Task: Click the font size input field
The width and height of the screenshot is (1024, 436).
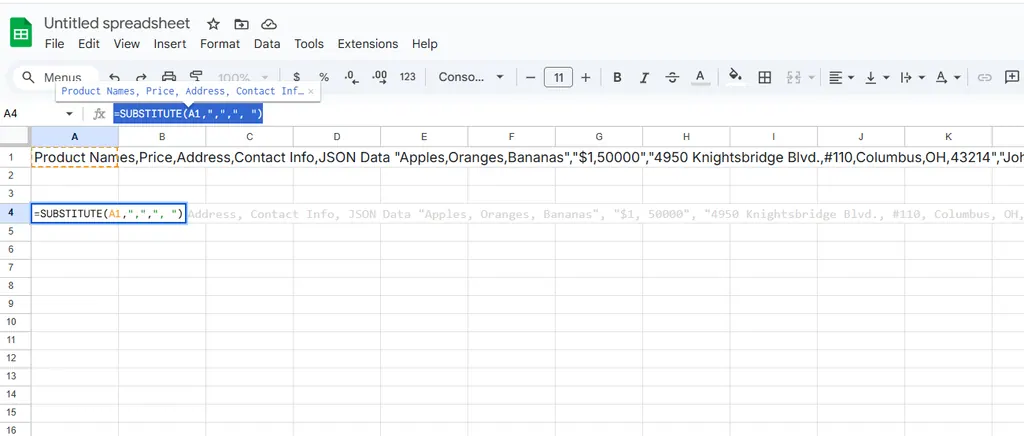Action: [x=558, y=77]
